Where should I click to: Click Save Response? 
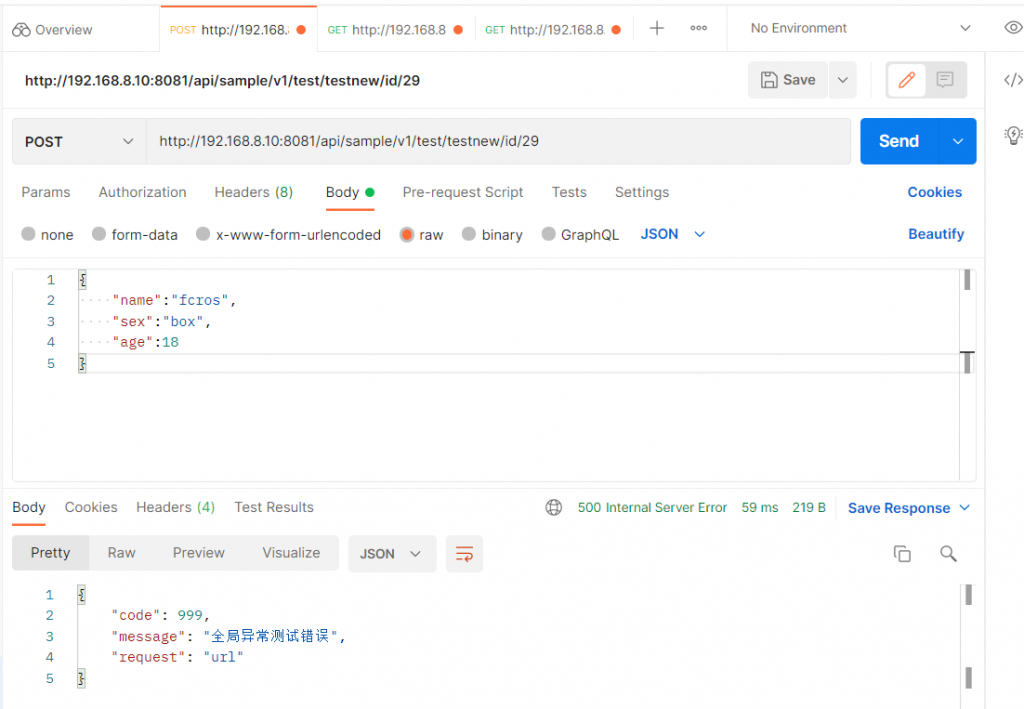[x=899, y=508]
